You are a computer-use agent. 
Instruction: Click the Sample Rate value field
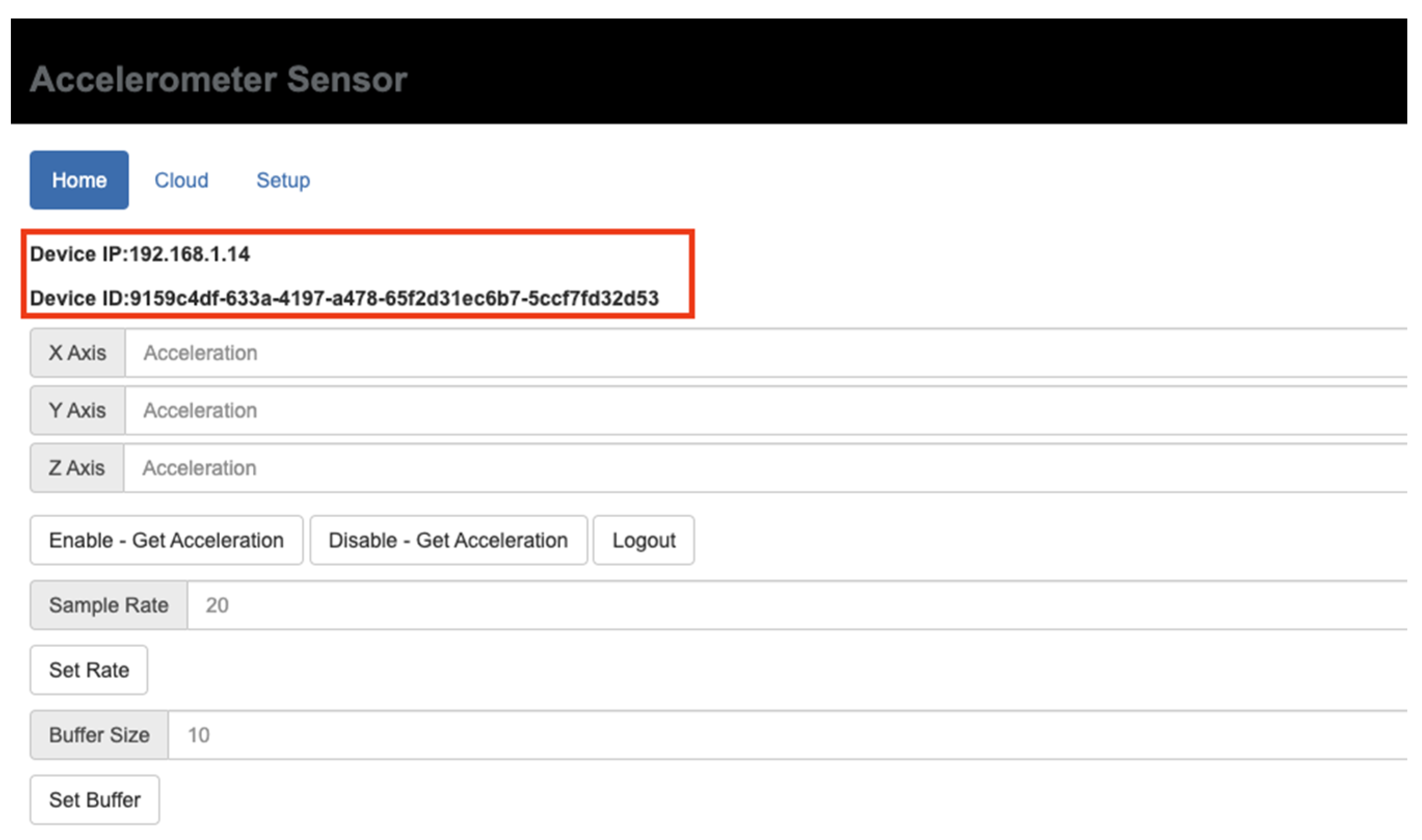click(x=396, y=604)
